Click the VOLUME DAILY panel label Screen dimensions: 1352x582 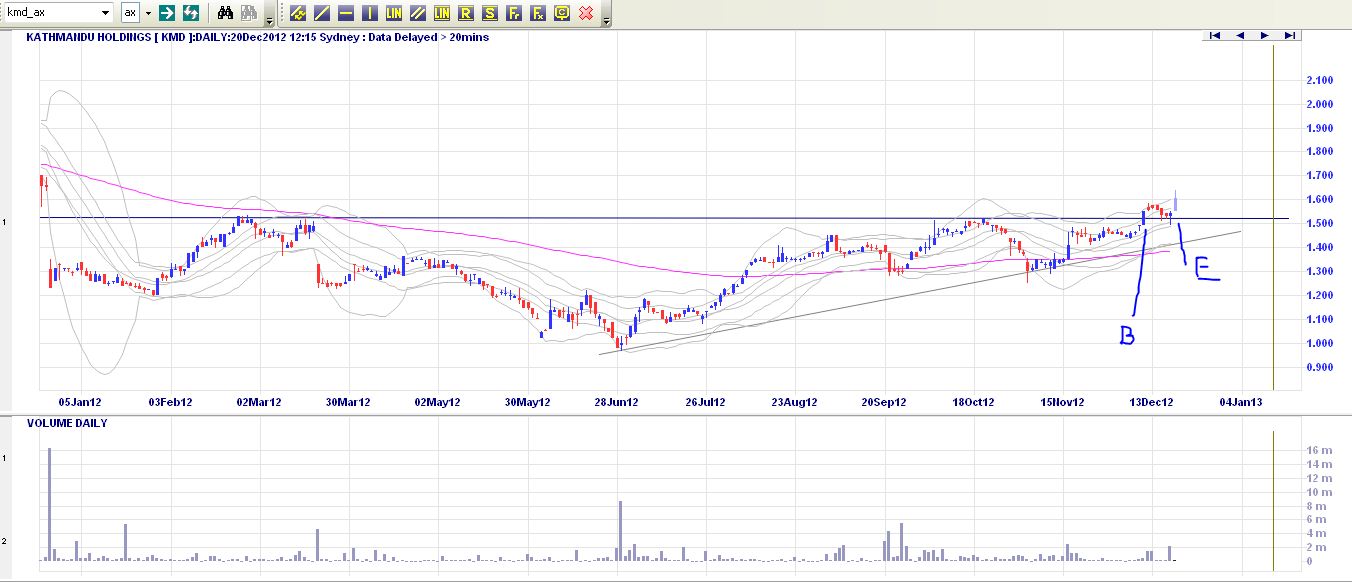pyautogui.click(x=67, y=423)
